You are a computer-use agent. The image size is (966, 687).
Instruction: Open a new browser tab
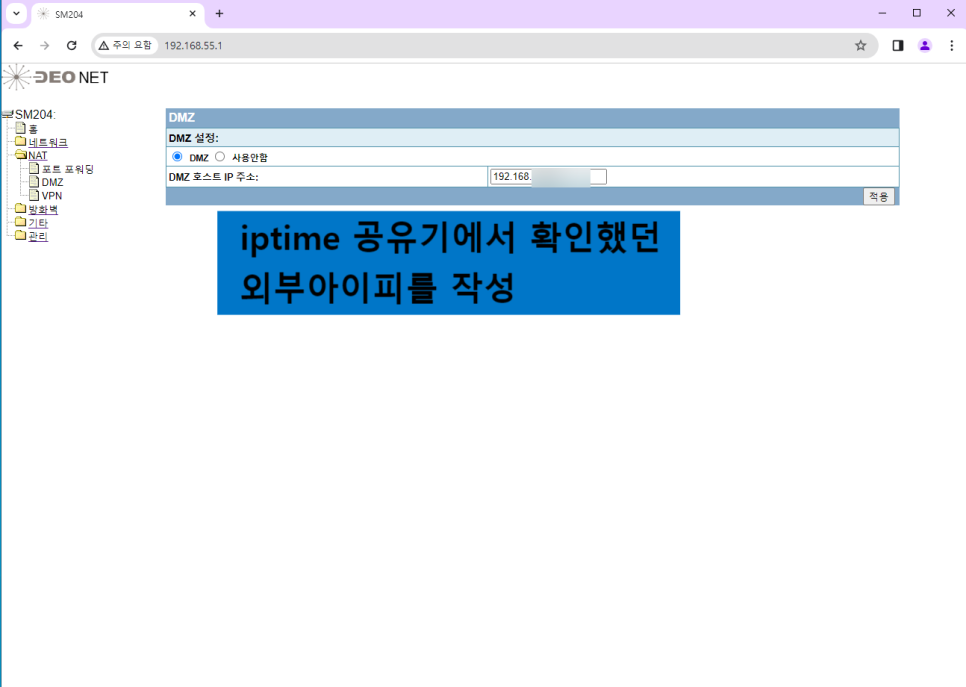(x=219, y=14)
